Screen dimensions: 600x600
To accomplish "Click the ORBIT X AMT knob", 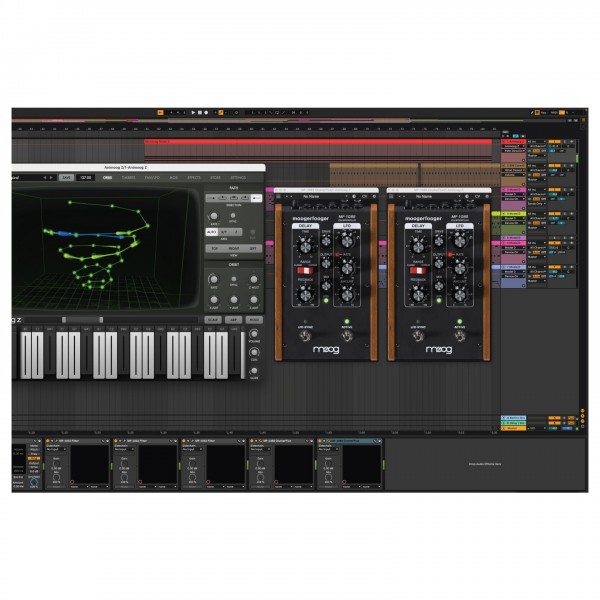I will [x=214, y=300].
